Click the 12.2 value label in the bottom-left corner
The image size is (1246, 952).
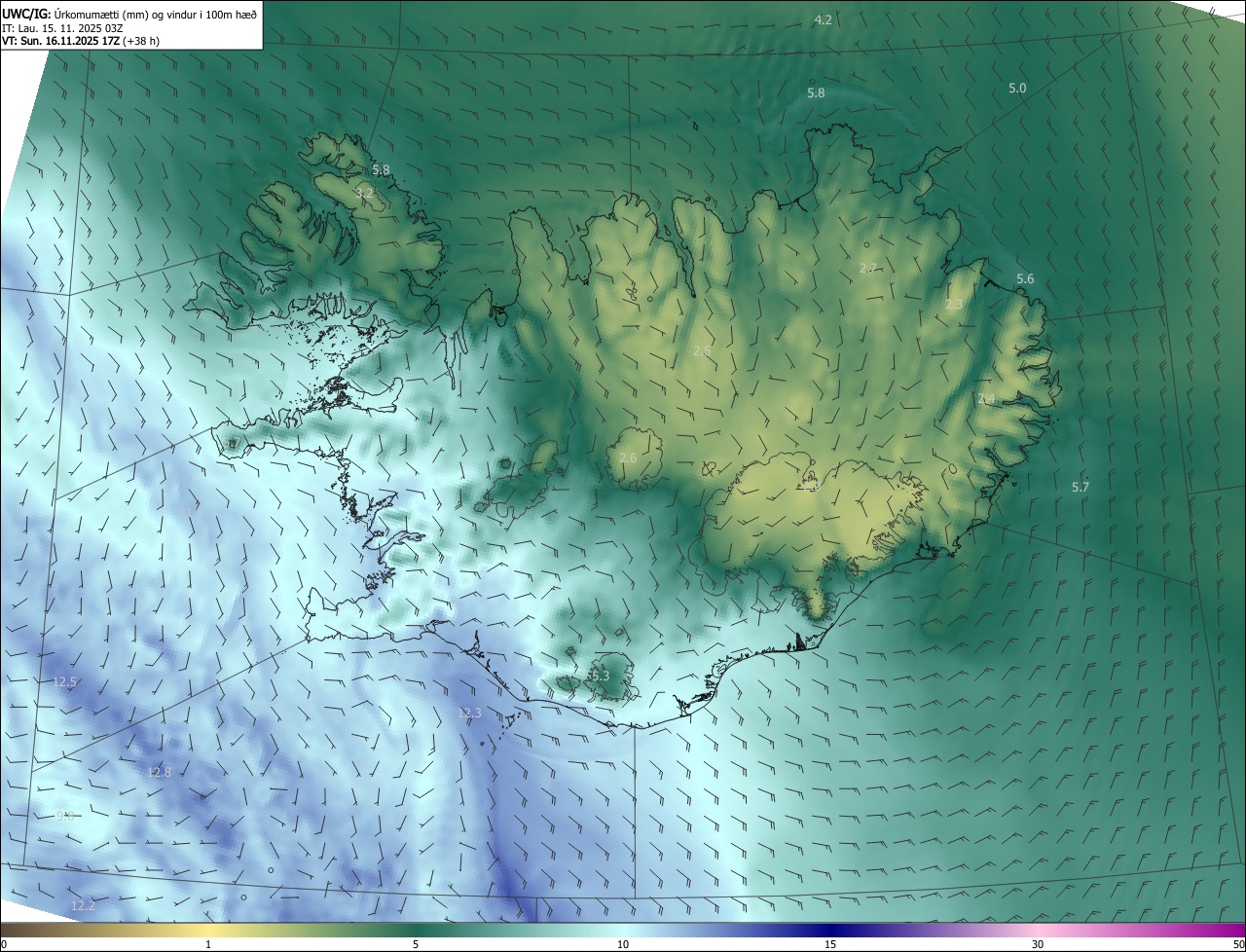click(83, 906)
